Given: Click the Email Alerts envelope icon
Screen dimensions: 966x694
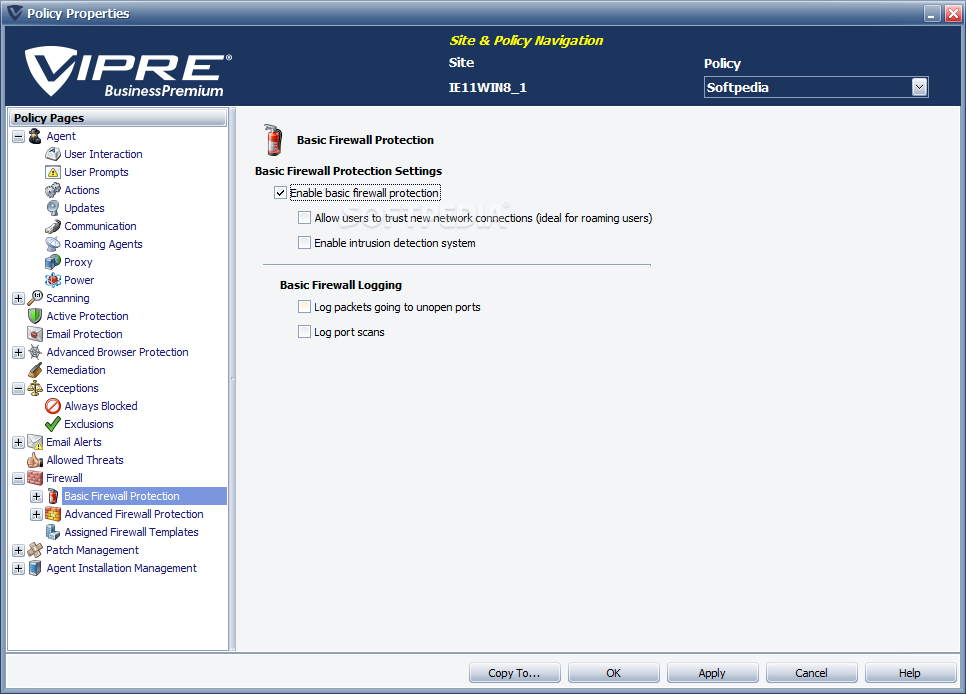Looking at the screenshot, I should pyautogui.click(x=35, y=442).
